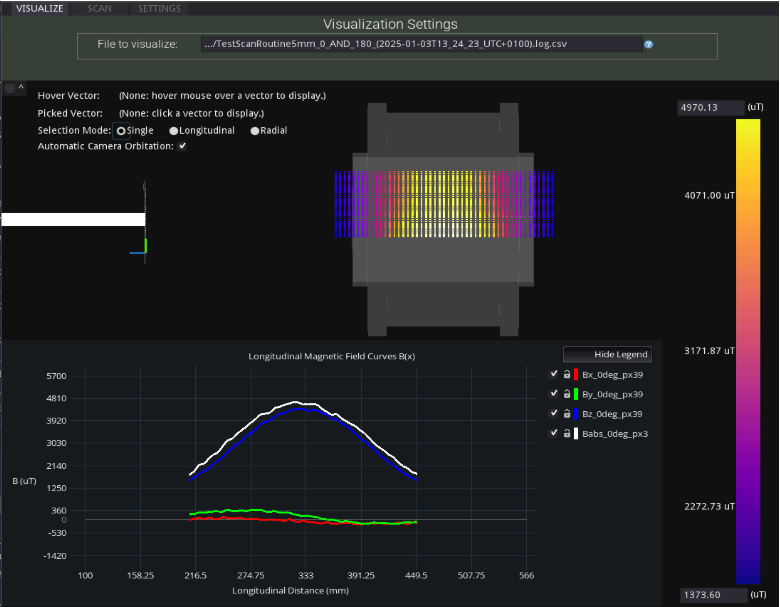
Task: Click the blue Bz color swatch
Action: click(x=578, y=413)
